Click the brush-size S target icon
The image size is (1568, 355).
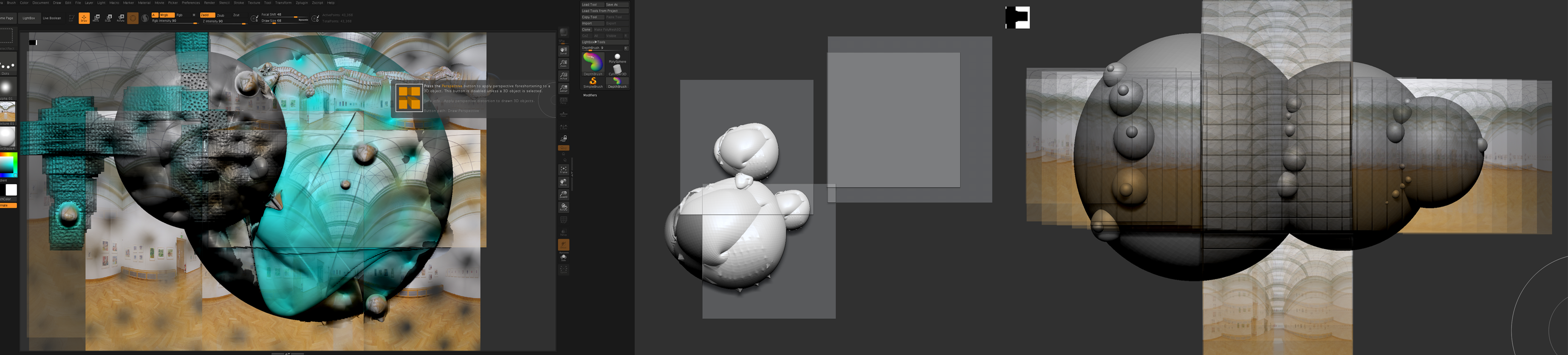[254, 18]
